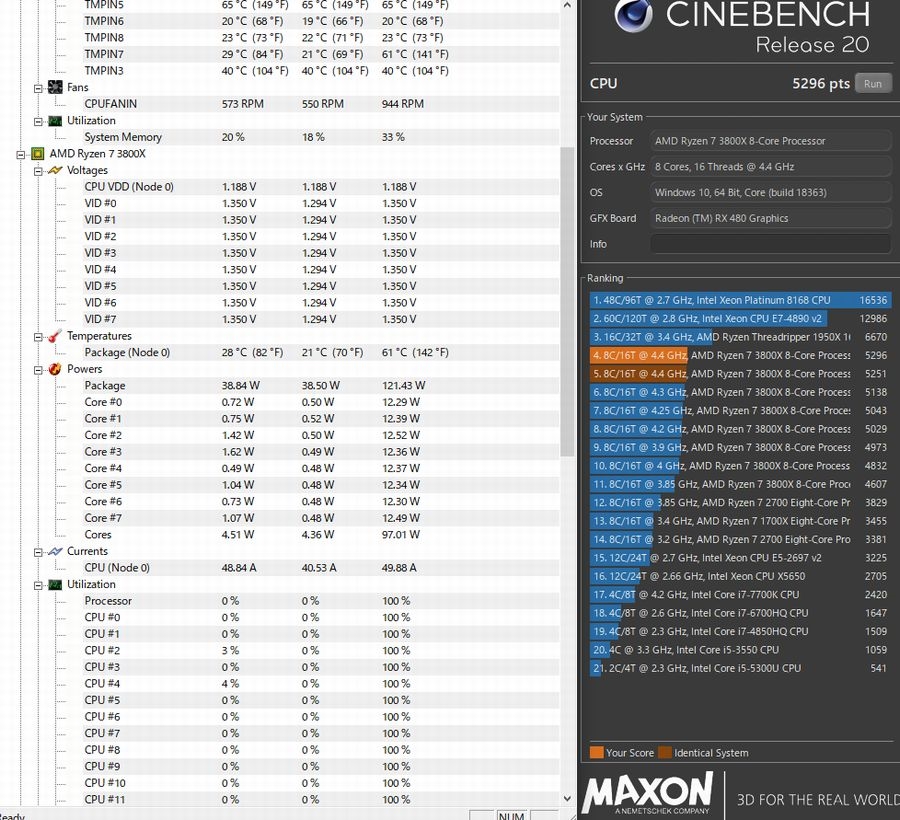Click the Processor field AMD Ryzen 7 3800X
The image size is (900, 820).
[770, 141]
